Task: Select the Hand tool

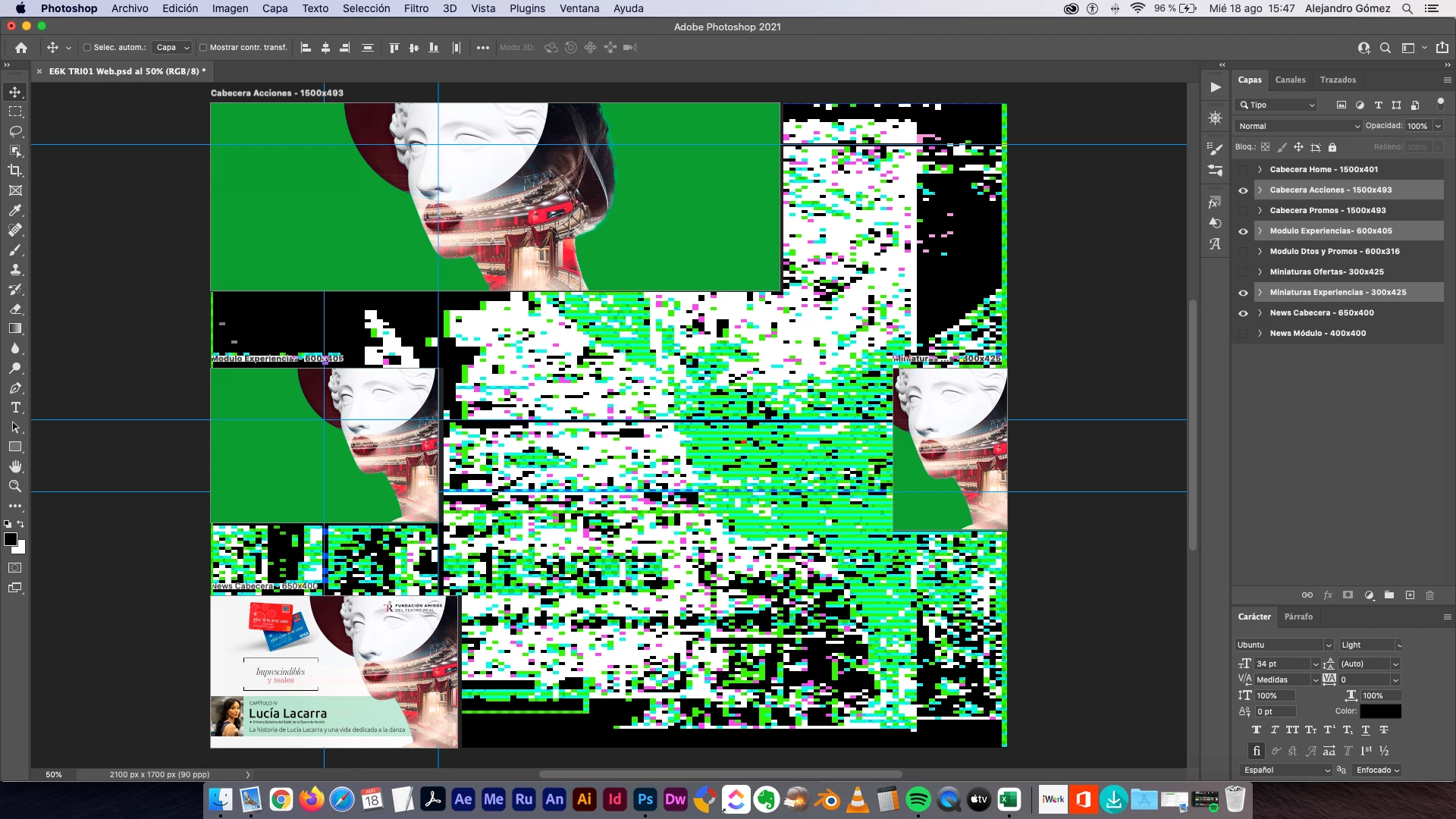Action: click(x=15, y=466)
